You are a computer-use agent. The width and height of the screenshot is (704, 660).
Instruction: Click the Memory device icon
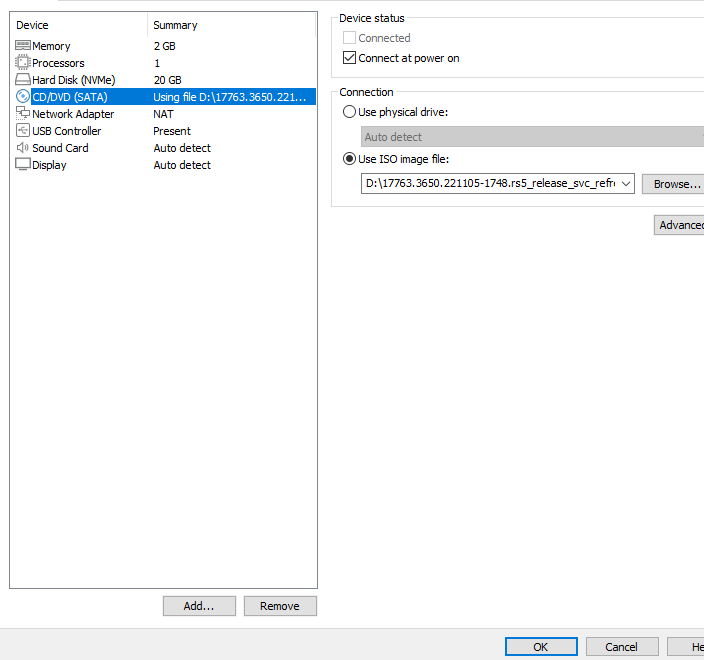coord(23,45)
